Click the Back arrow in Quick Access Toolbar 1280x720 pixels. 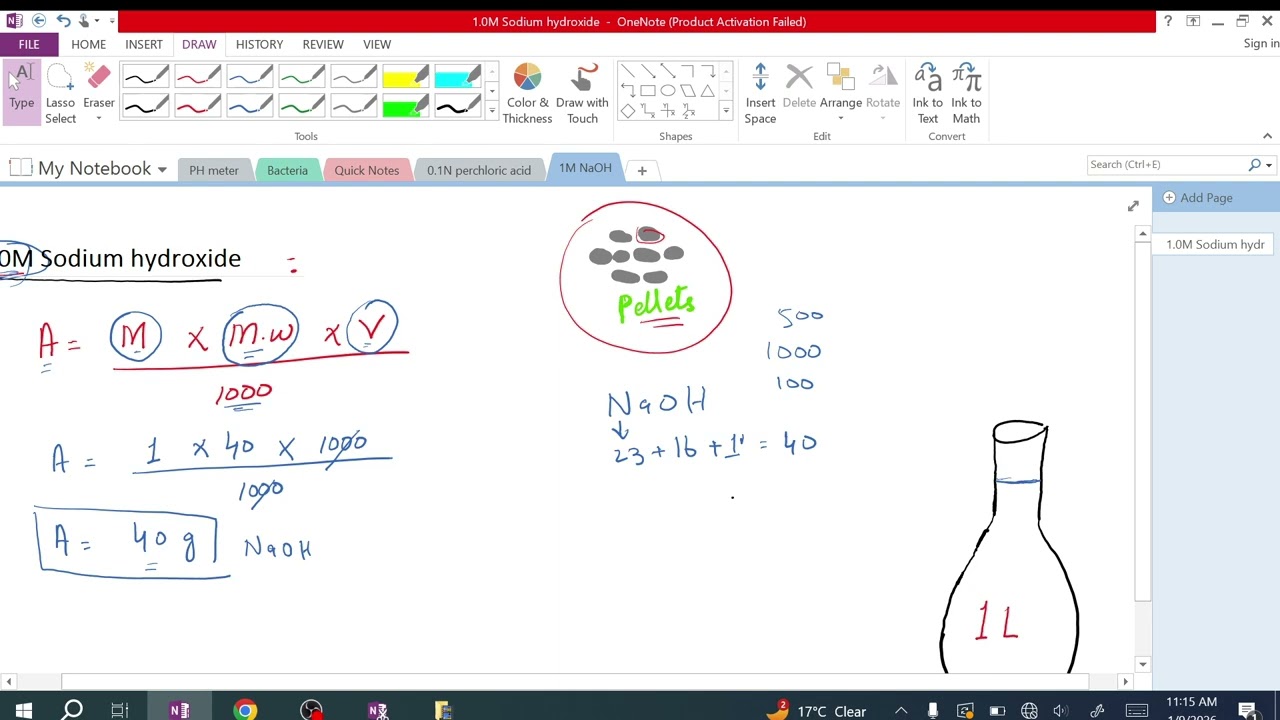[39, 21]
